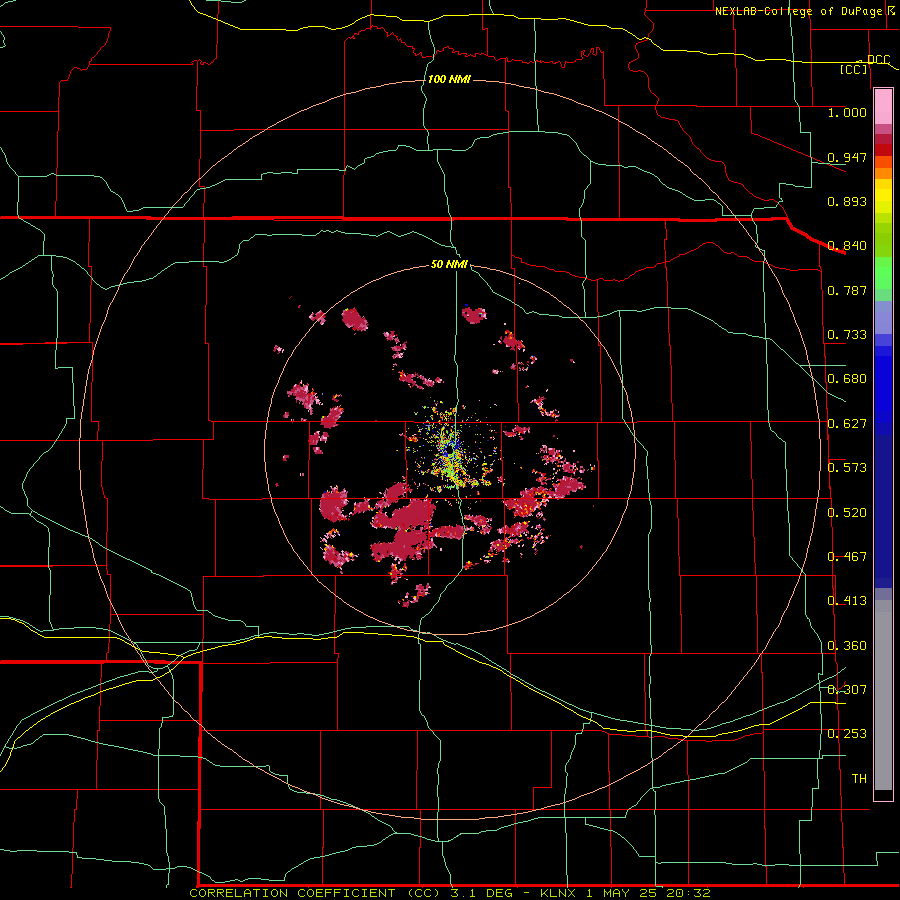Screen dimensions: 900x900
Task: Select the 0.360 value on the color scale
Action: [847, 646]
